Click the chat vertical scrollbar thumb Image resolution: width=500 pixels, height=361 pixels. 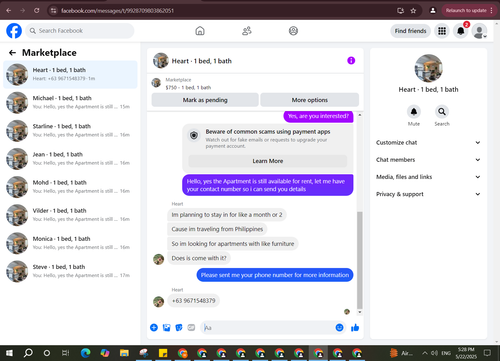[360, 260]
